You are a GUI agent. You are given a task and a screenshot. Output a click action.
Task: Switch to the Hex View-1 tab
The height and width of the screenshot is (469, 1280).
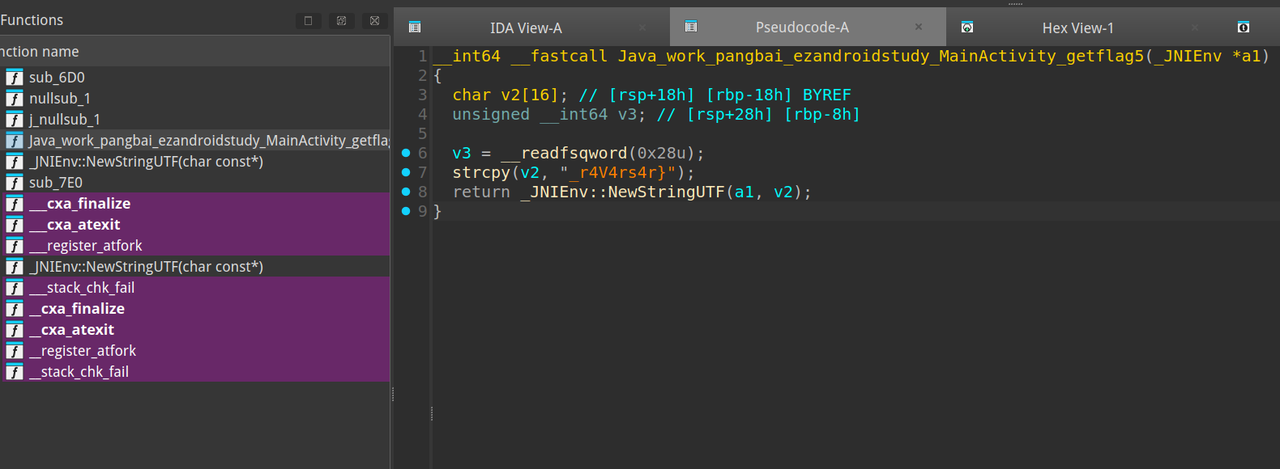(x=1077, y=28)
